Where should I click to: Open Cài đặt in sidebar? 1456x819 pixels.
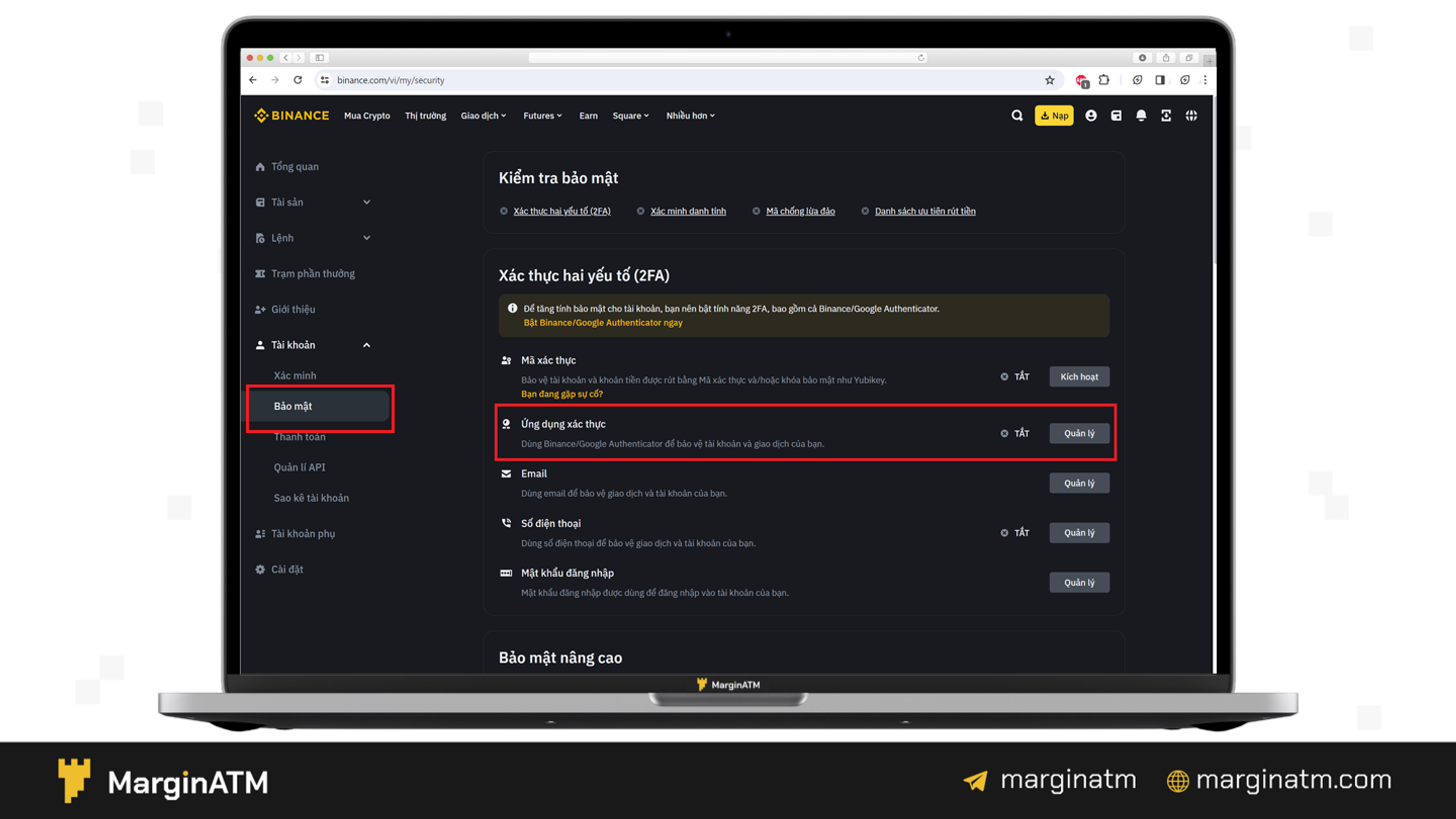279,569
